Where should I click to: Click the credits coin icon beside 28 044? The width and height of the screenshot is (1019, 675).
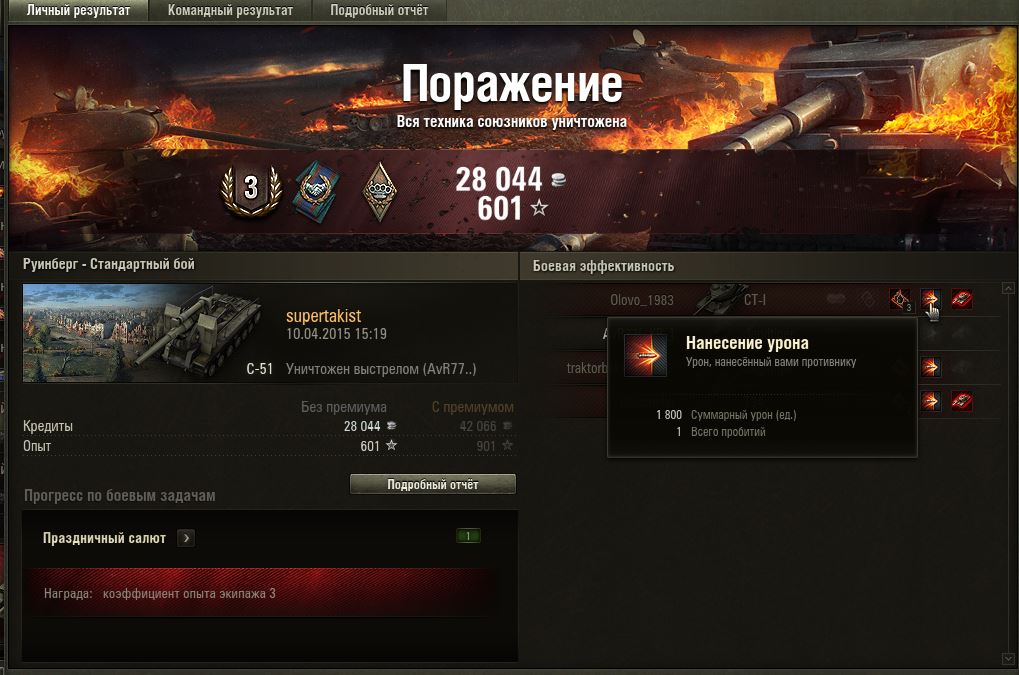pos(558,180)
